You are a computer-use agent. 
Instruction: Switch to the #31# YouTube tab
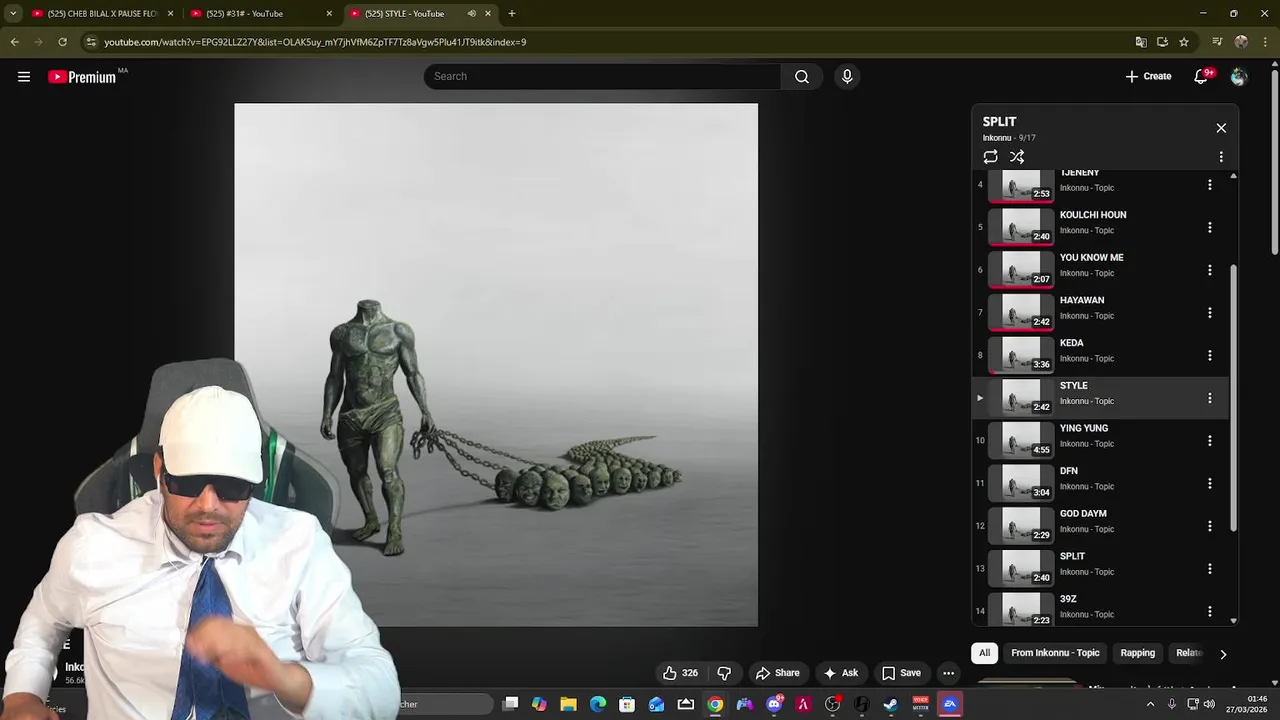pyautogui.click(x=261, y=14)
